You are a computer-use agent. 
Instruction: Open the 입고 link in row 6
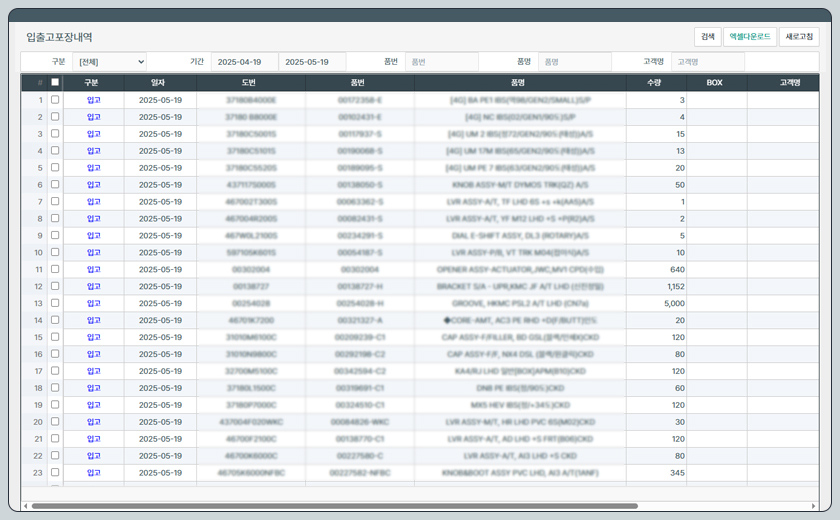[x=94, y=185]
